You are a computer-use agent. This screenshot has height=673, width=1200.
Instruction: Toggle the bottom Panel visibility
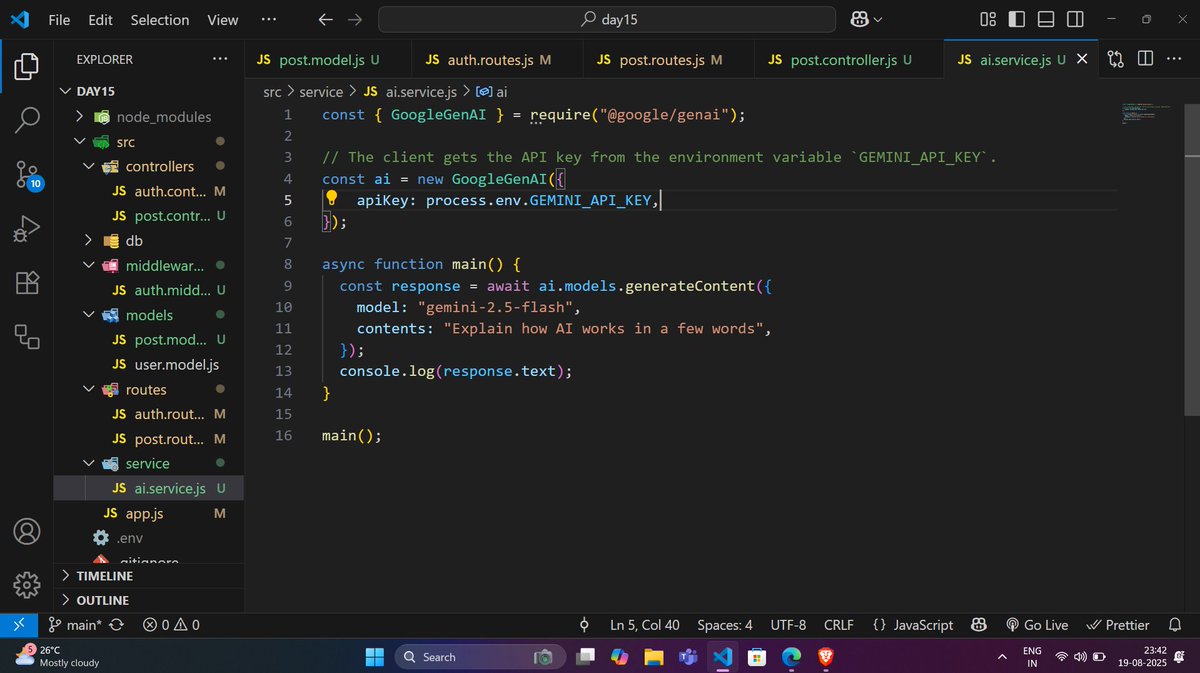click(1046, 19)
